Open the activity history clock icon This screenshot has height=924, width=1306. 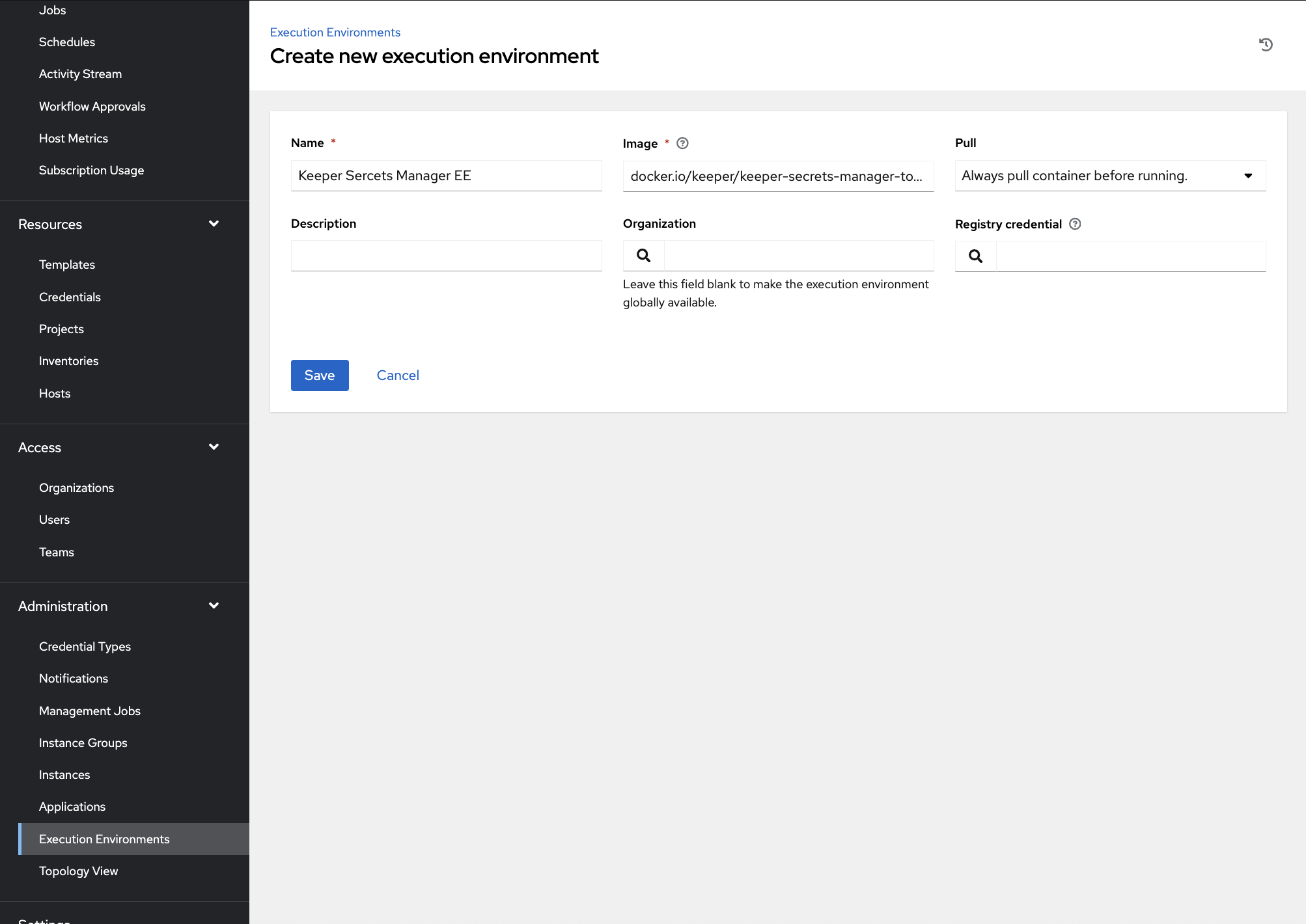pos(1266,44)
